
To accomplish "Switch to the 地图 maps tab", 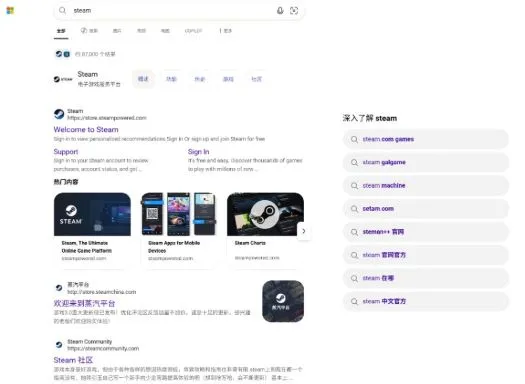I will click(x=165, y=31).
